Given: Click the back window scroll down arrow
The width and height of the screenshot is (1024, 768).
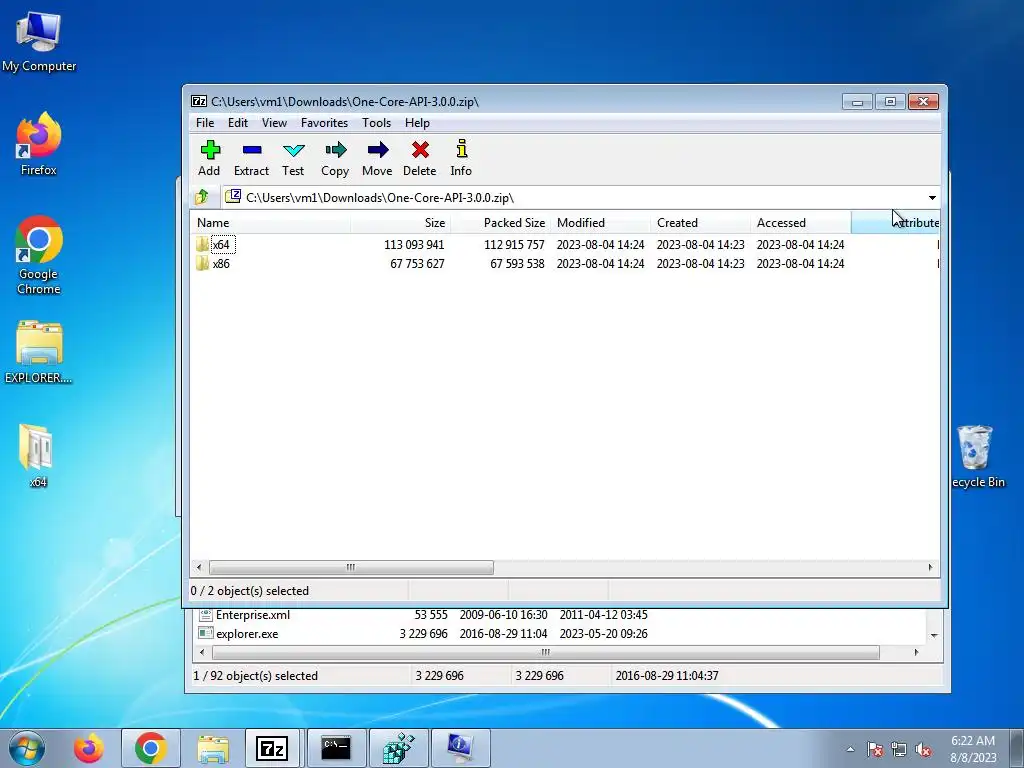Looking at the screenshot, I should click(x=934, y=635).
